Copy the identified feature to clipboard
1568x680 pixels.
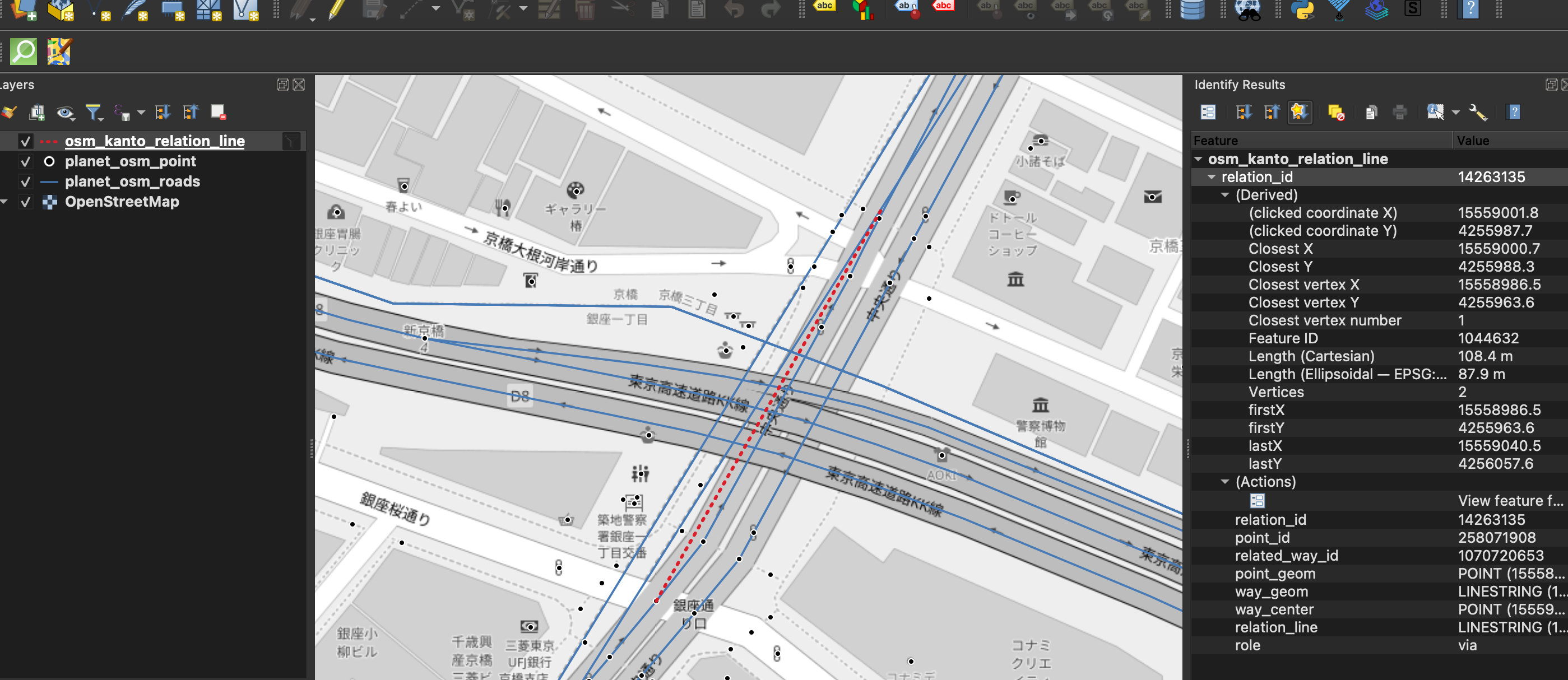1371,112
